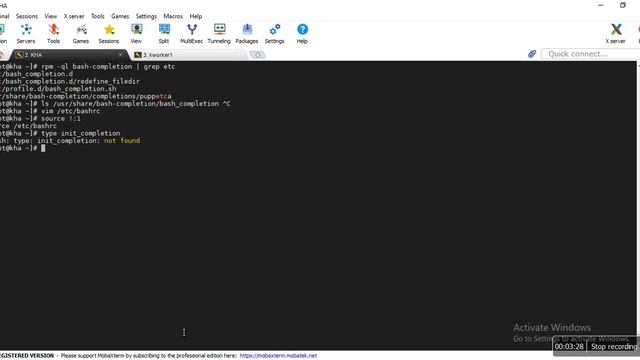Image resolution: width=640 pixels, height=360 pixels.
Task: Activate the Split terminal icon
Action: coord(164,33)
